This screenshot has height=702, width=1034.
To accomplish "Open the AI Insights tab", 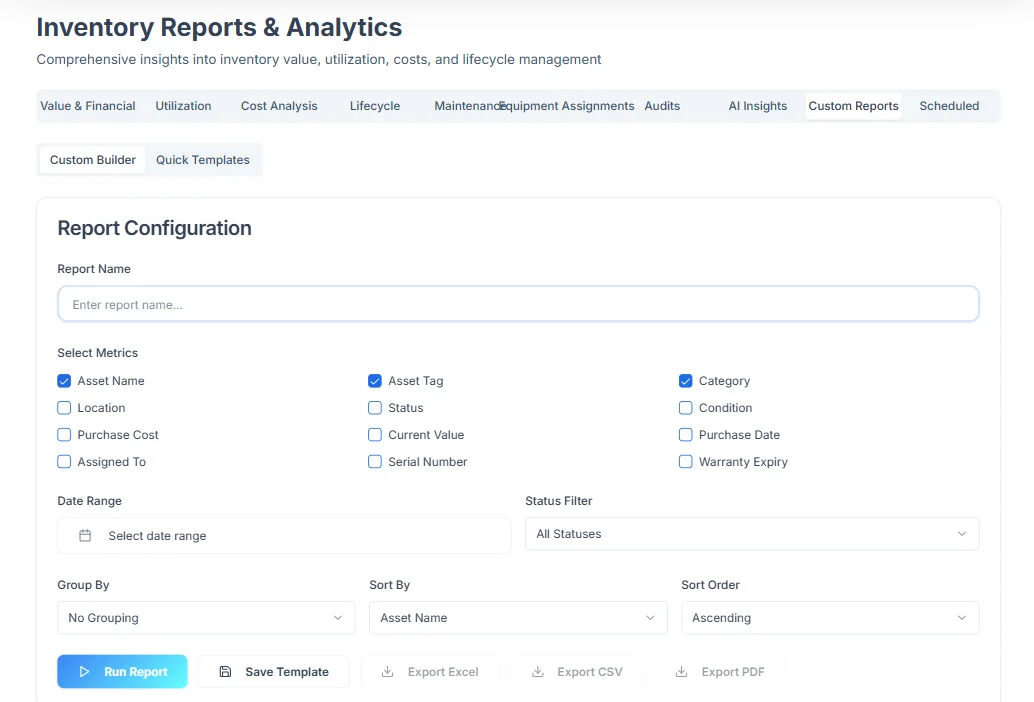I will [x=758, y=106].
